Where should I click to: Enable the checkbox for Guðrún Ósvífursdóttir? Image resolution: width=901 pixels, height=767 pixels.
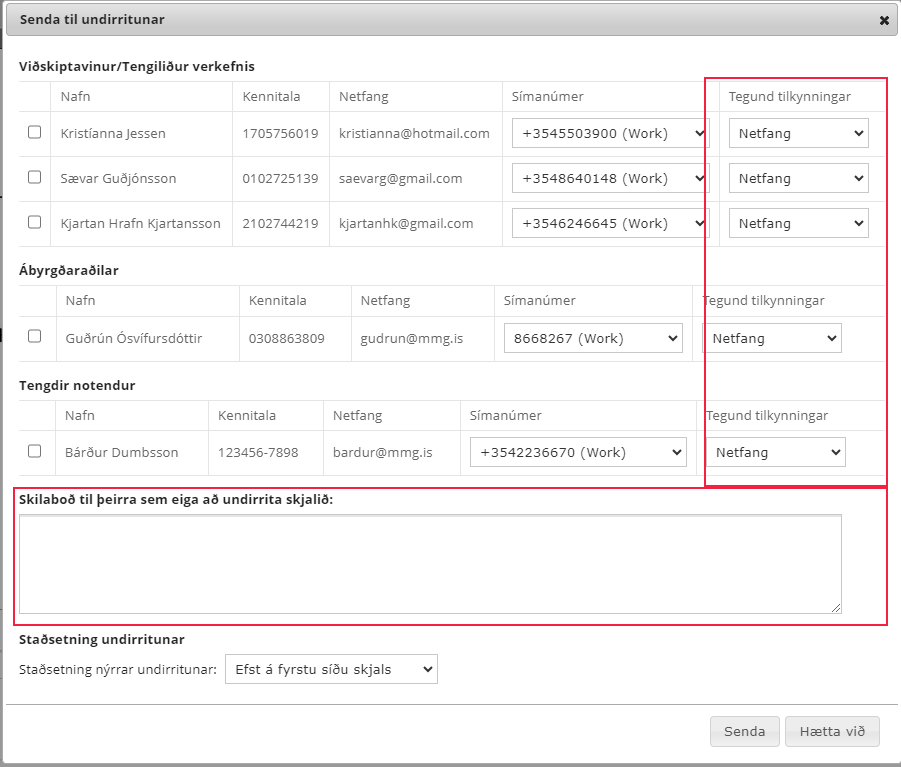[x=35, y=337]
